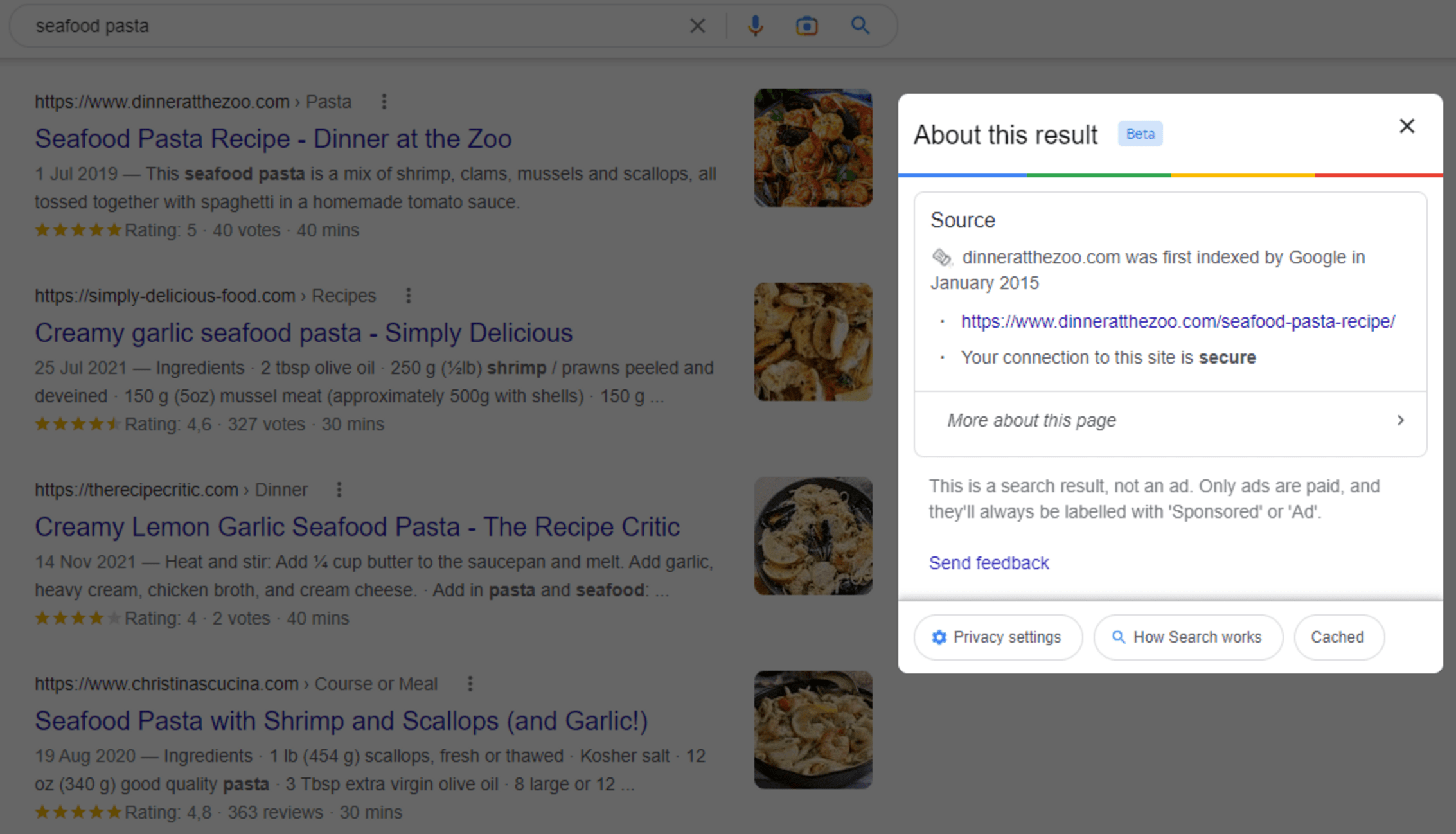Open the dinneratthezoo seafood-pasta-recipe URL in the panel
Screen dimensions: 1456x834
[x=1176, y=322]
